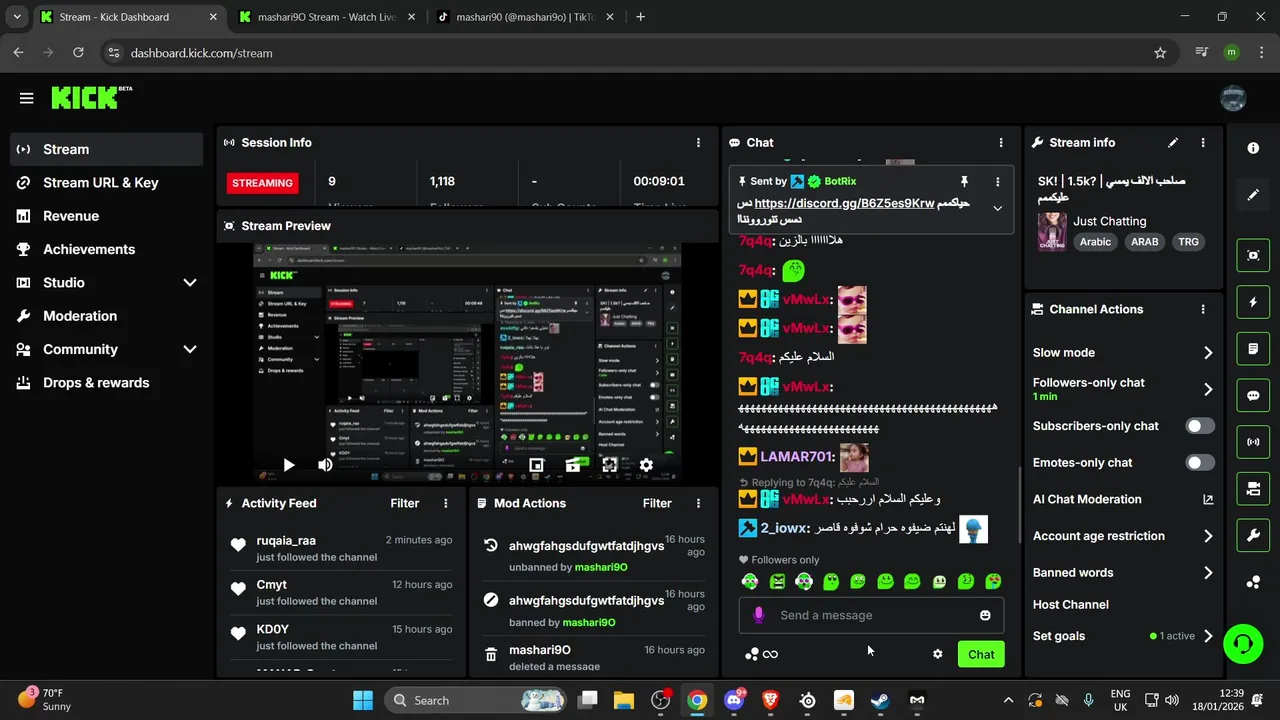Open Activity Feed Filter
The height and width of the screenshot is (720, 1280).
pyautogui.click(x=405, y=503)
